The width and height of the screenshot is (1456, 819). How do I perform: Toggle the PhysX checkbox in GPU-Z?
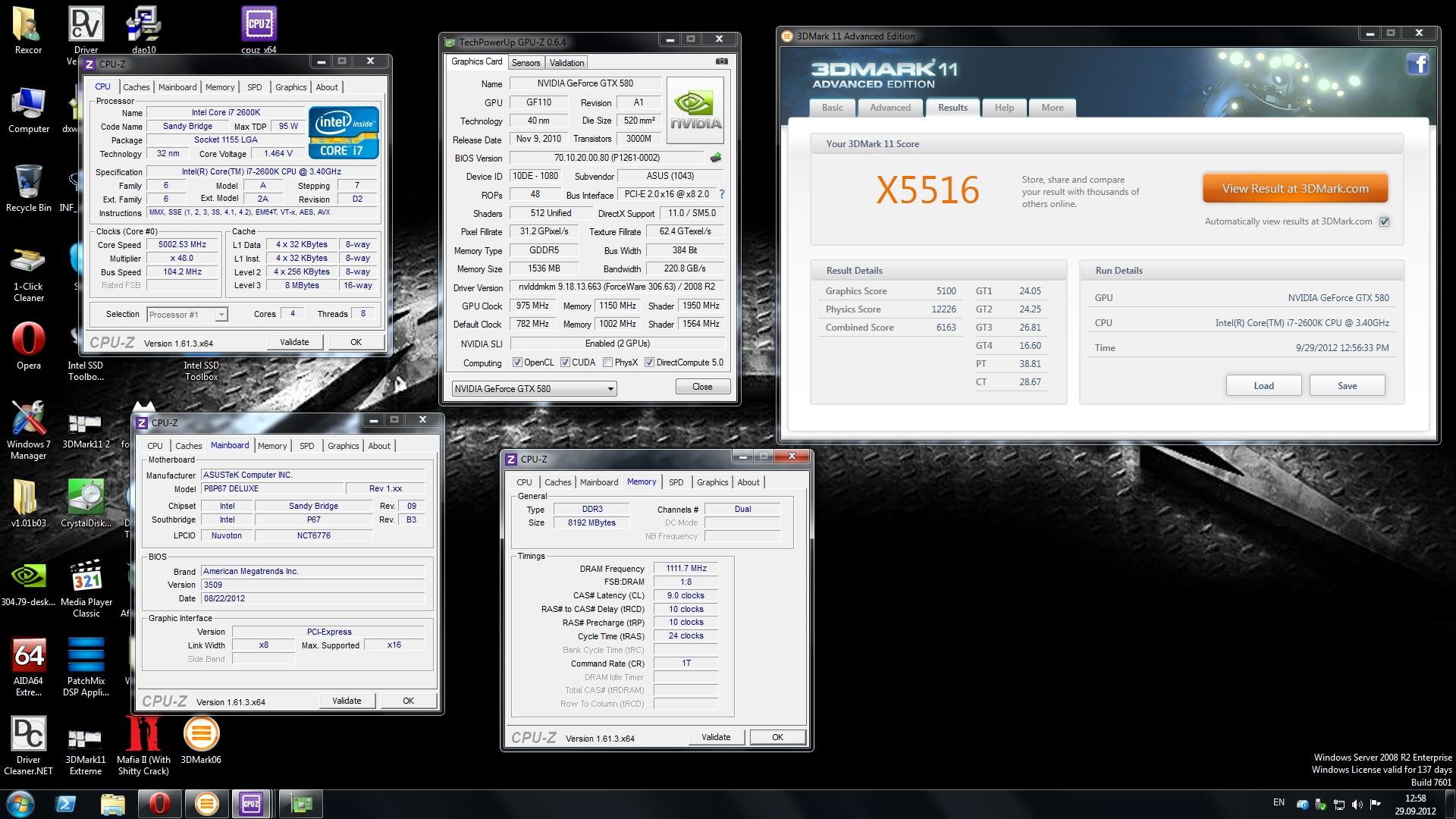coord(607,362)
